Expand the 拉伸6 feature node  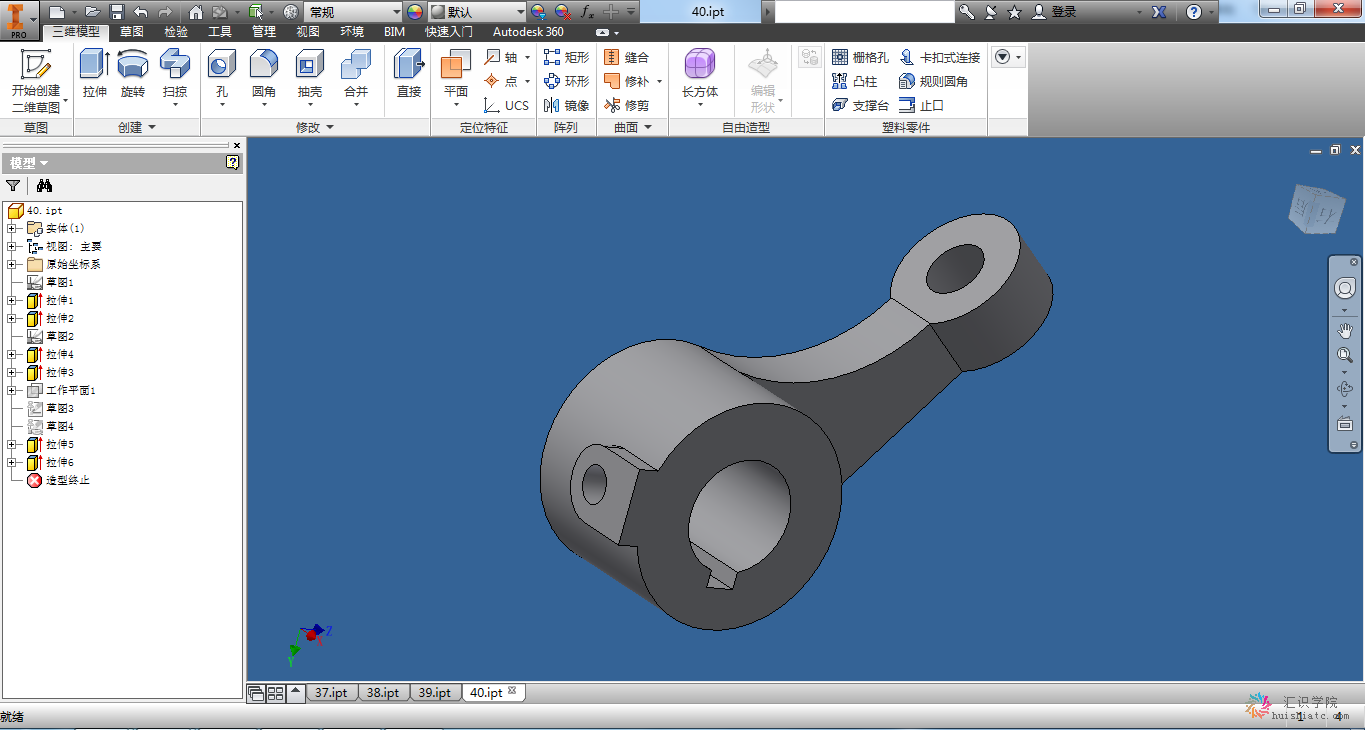point(11,462)
